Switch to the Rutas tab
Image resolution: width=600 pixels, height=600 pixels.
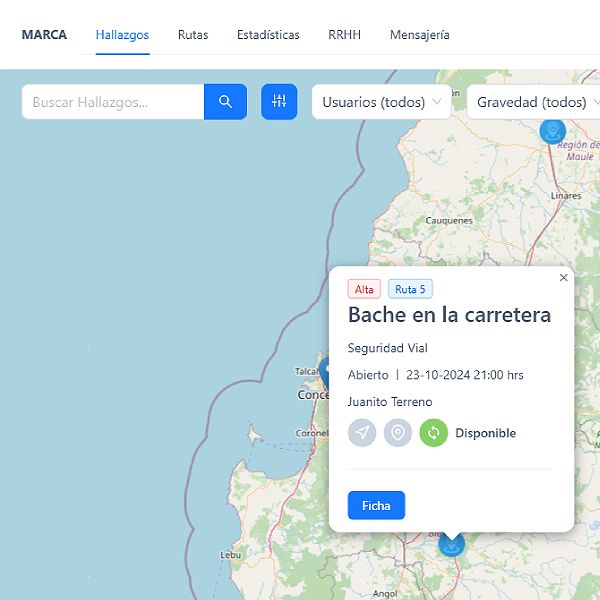(193, 35)
